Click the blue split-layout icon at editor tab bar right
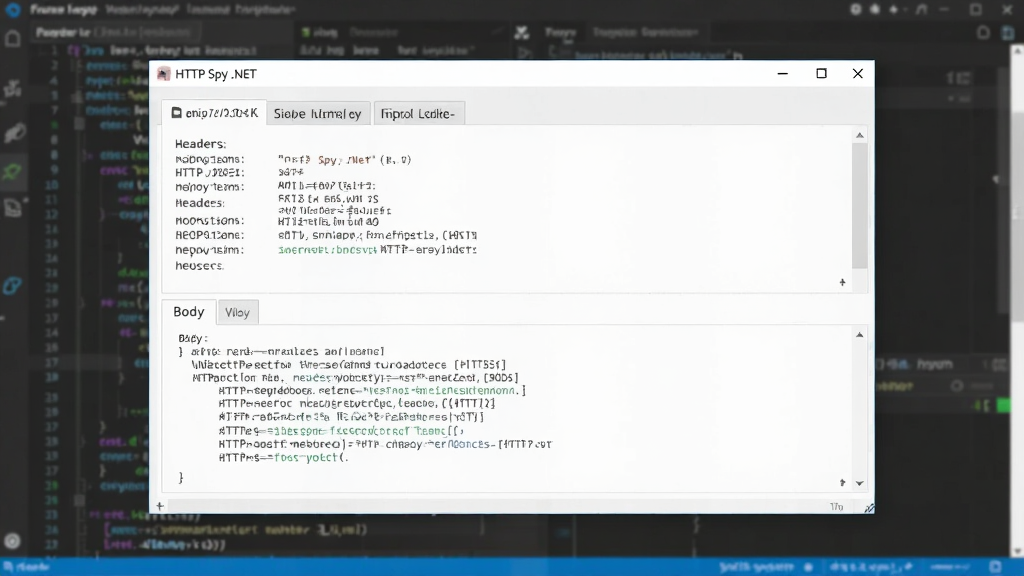The width and height of the screenshot is (1024, 576). 1008,33
